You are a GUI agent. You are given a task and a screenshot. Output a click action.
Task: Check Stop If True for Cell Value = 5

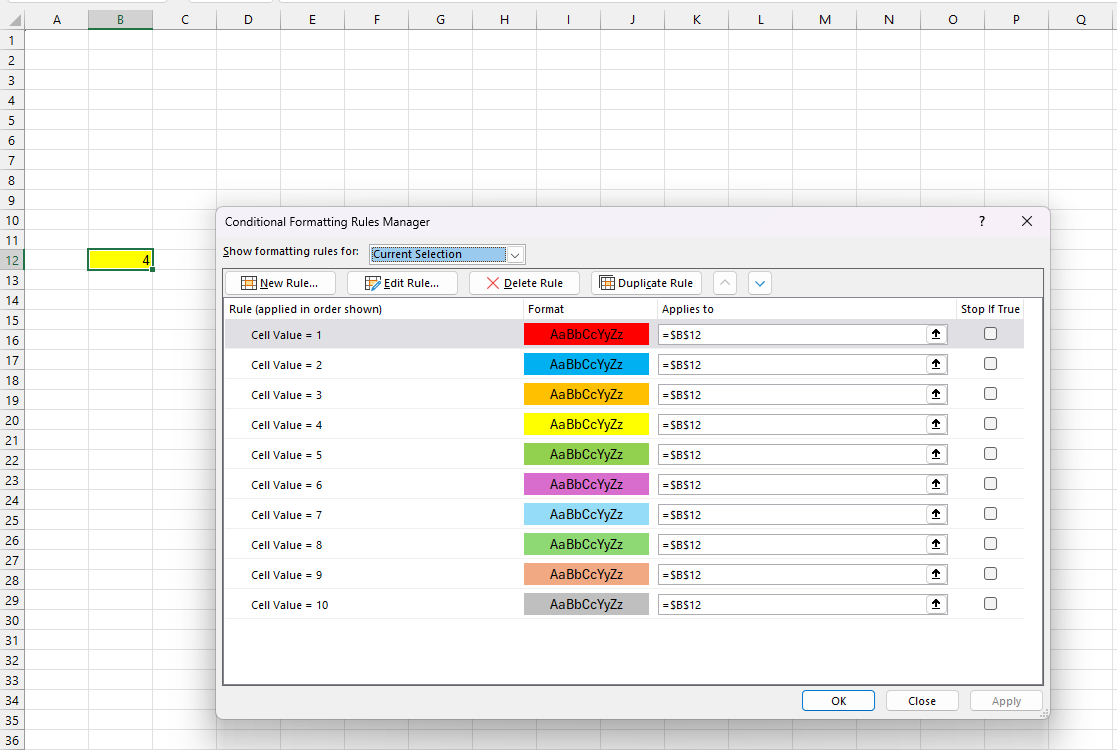(x=990, y=454)
